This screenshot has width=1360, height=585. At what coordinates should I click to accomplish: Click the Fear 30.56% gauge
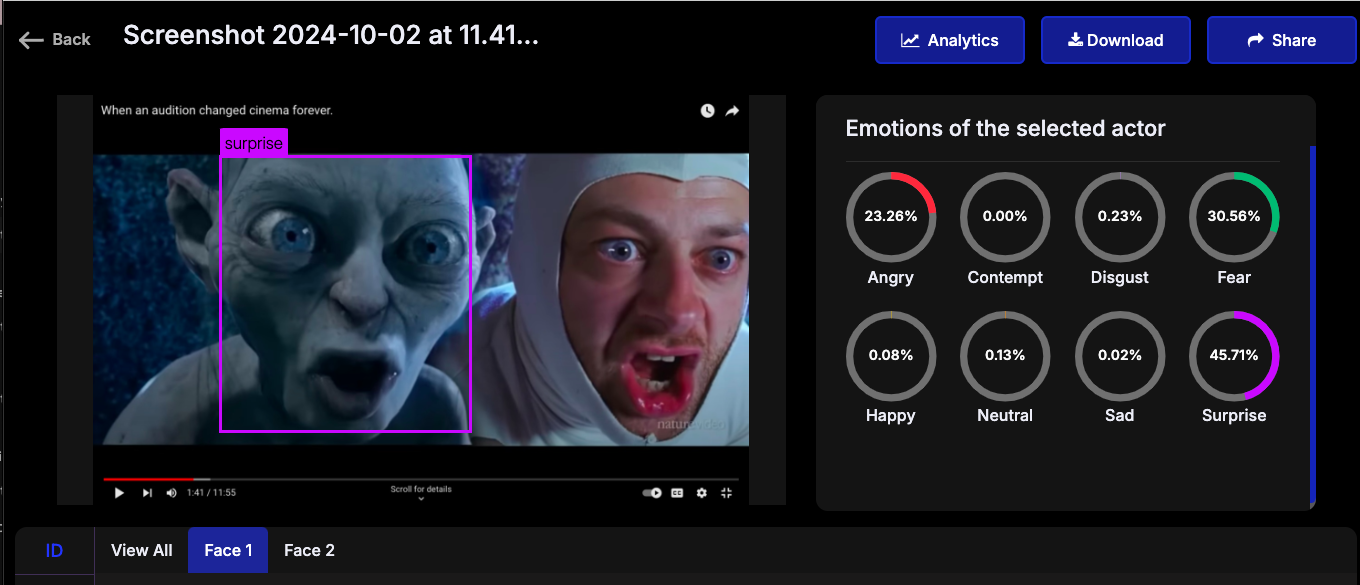[1234, 217]
